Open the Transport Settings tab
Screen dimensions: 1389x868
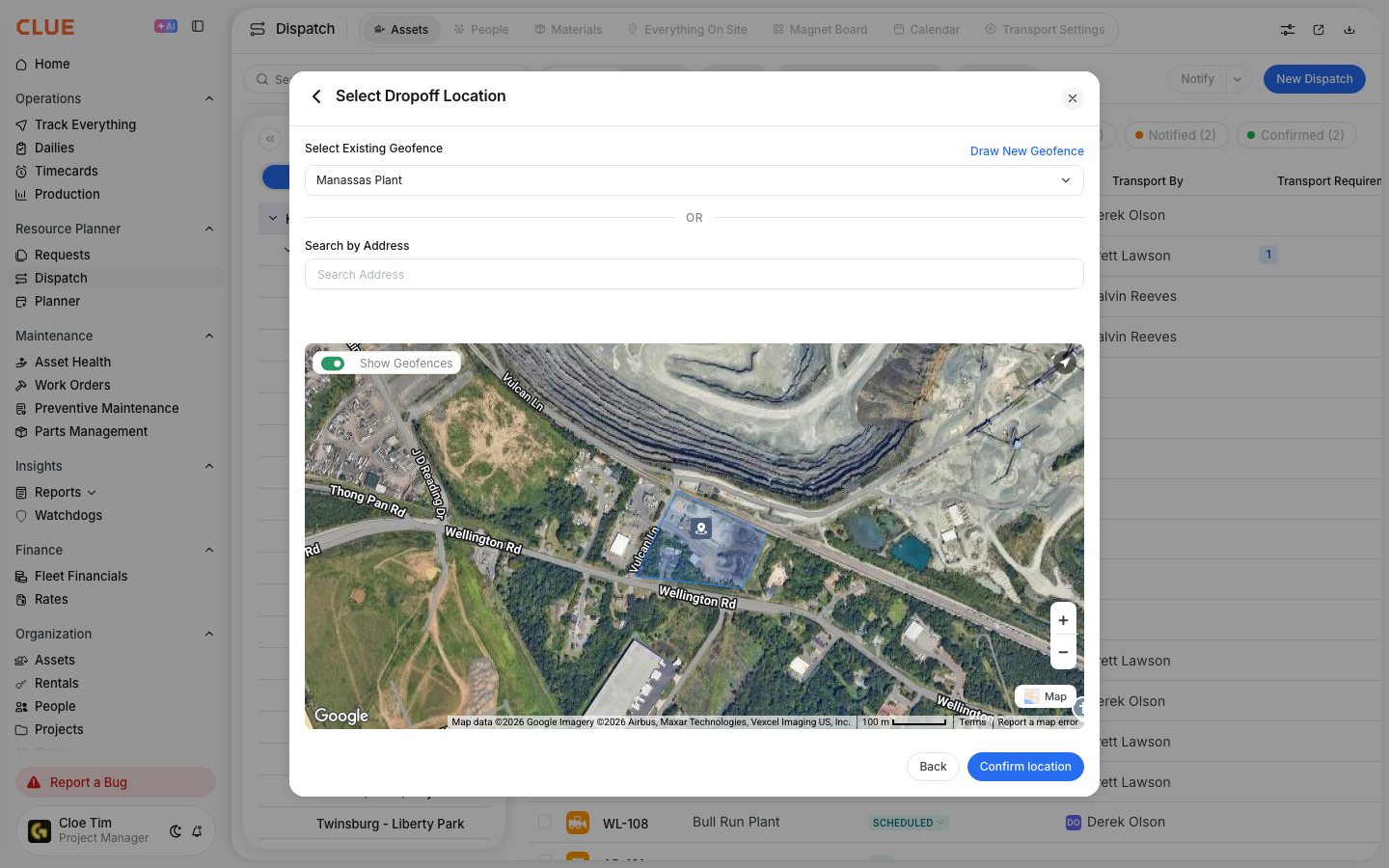pyautogui.click(x=1045, y=30)
